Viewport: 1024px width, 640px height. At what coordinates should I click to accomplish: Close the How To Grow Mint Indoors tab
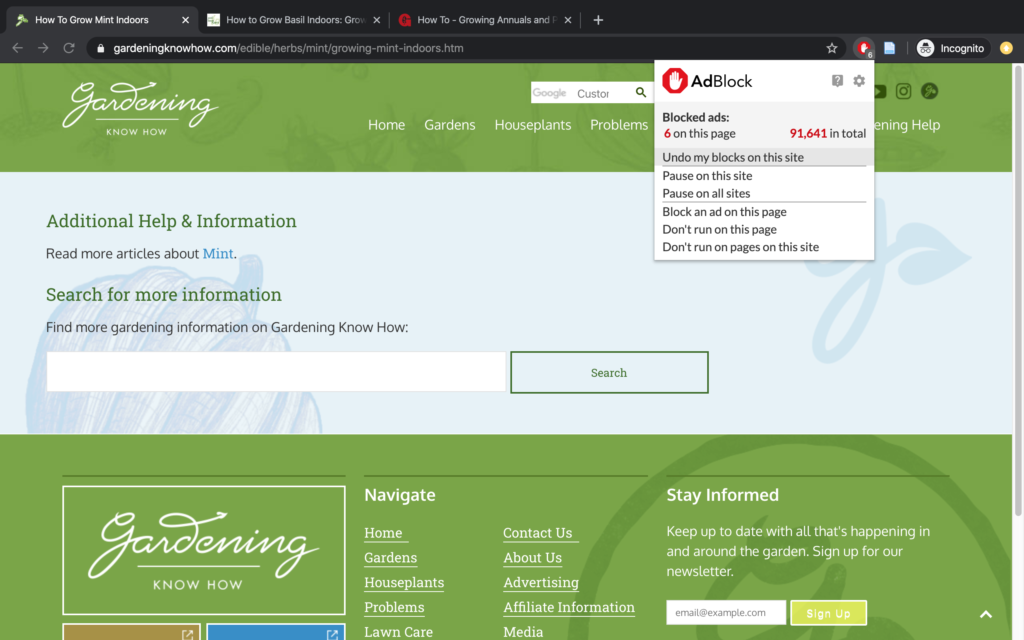click(185, 20)
